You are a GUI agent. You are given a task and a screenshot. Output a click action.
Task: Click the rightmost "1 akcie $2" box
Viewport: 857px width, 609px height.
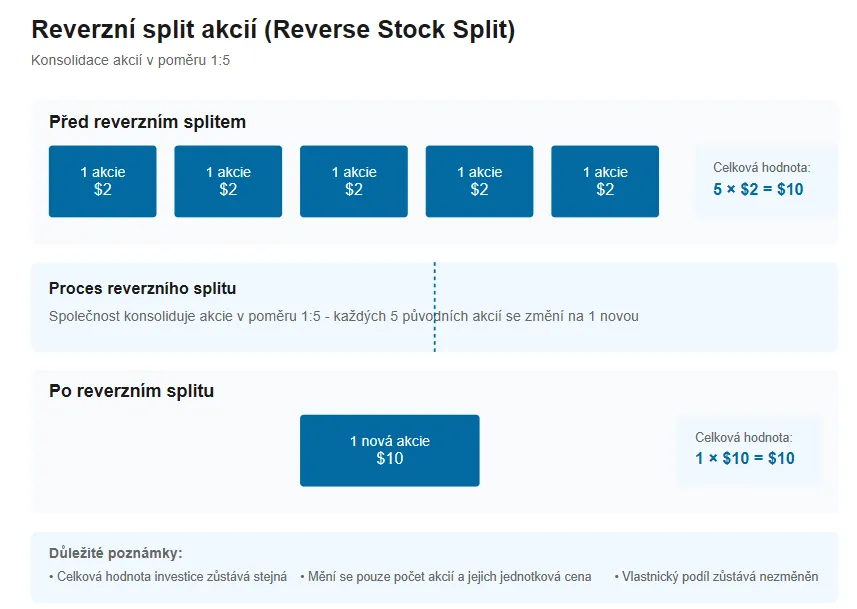[605, 181]
